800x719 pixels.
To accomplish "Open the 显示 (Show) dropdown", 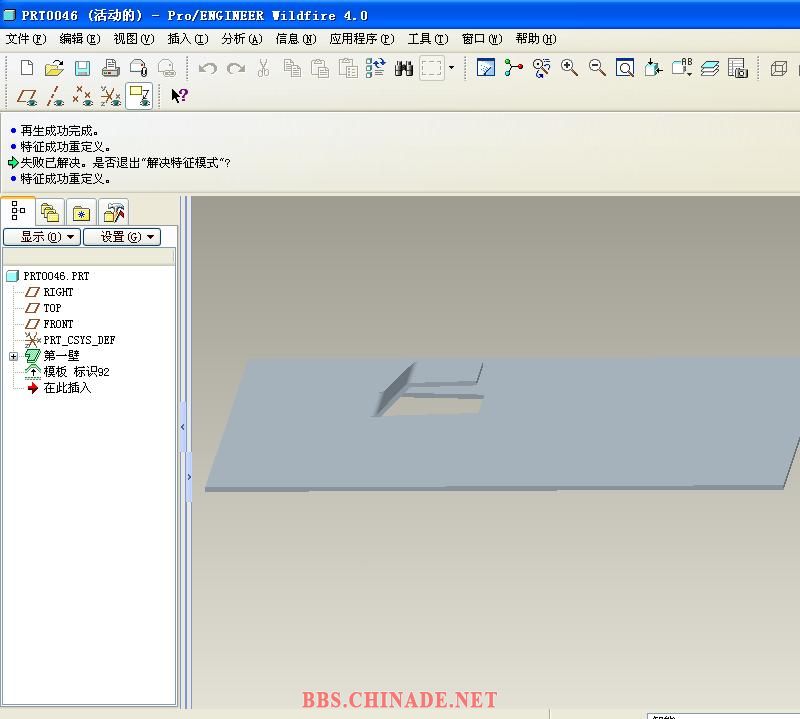I will coord(42,237).
